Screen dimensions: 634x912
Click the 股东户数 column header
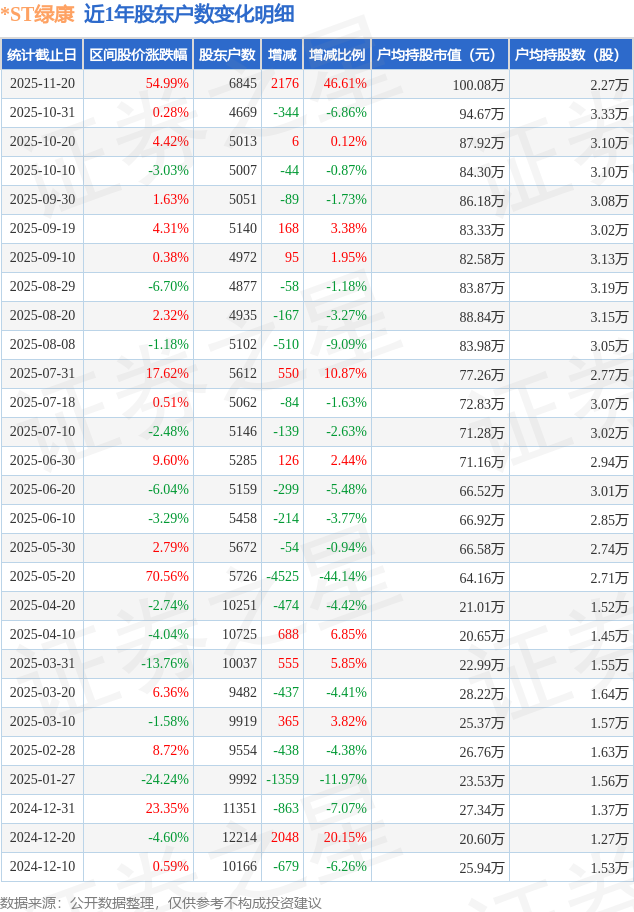click(x=227, y=55)
